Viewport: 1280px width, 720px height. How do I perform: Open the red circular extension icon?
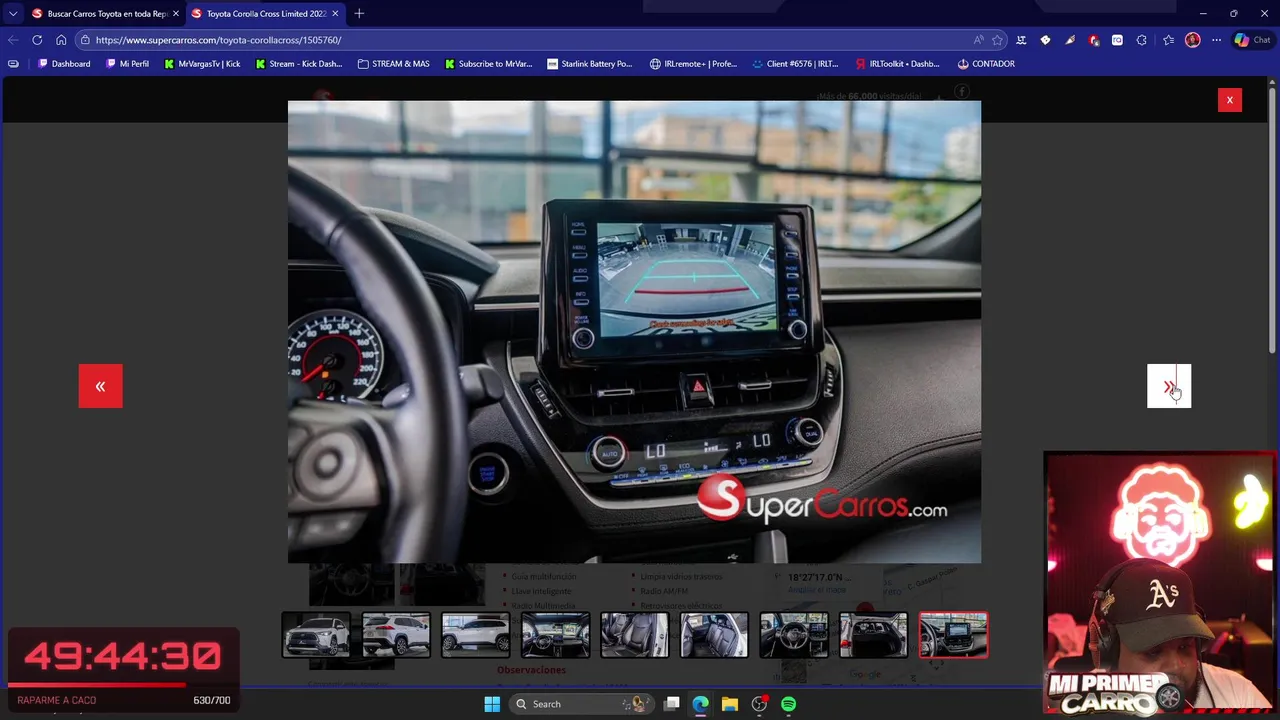(x=1093, y=40)
